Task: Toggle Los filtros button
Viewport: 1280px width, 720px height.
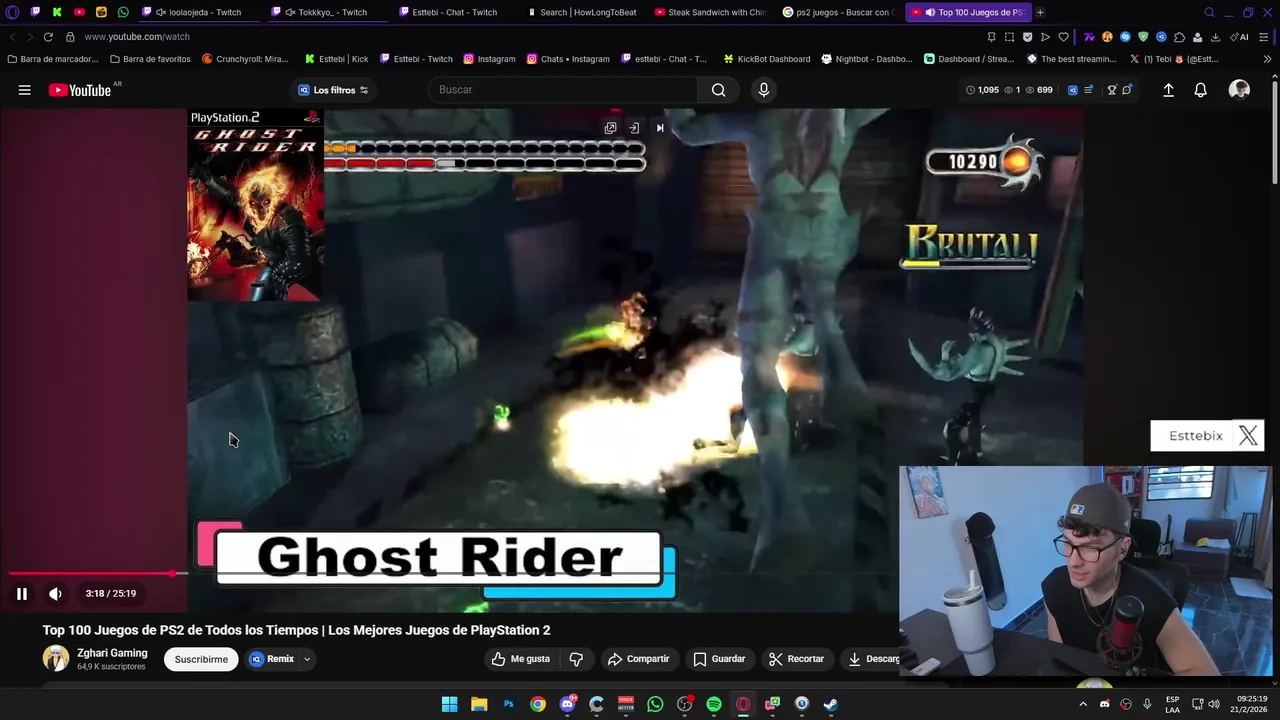Action: click(333, 90)
